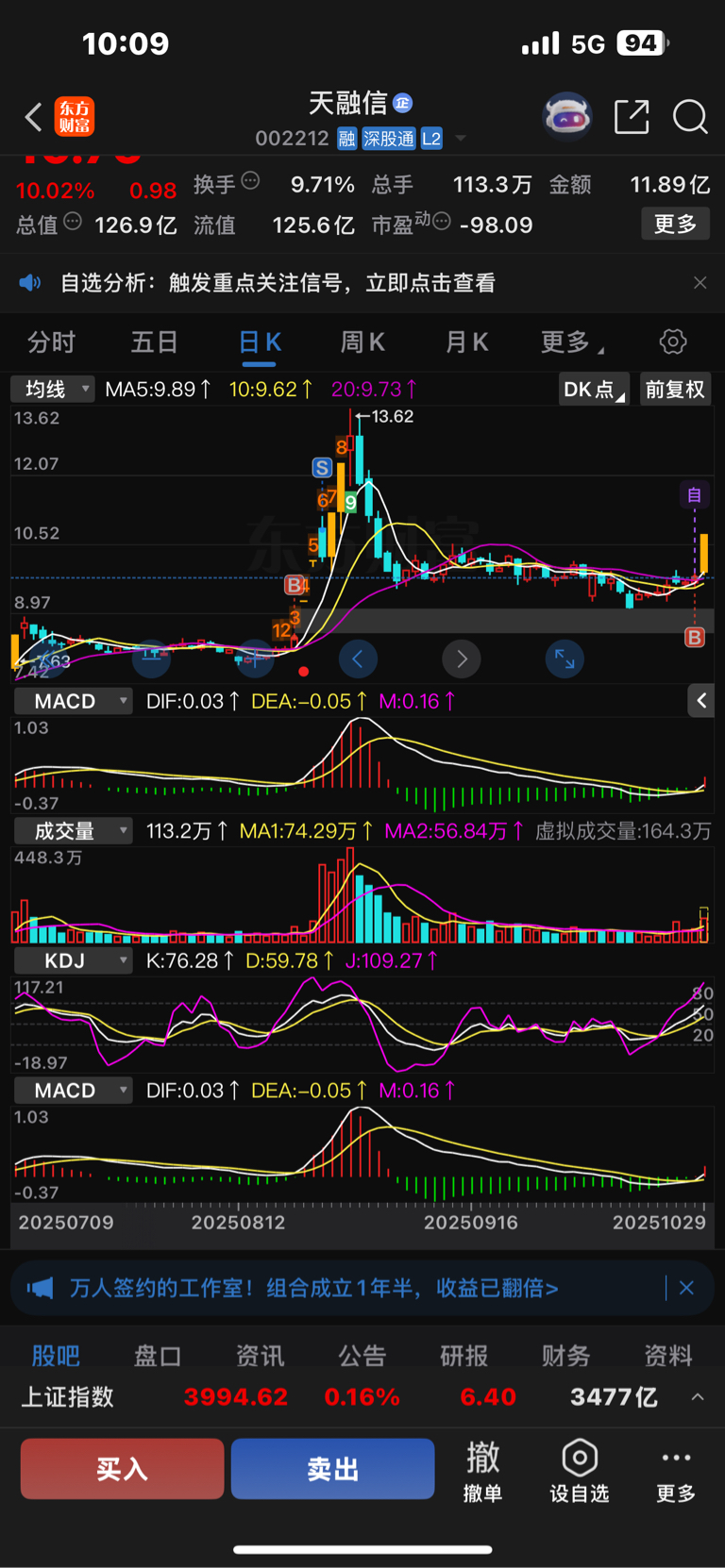
Task: Tap the info icon beside 总值
Action: click(73, 222)
